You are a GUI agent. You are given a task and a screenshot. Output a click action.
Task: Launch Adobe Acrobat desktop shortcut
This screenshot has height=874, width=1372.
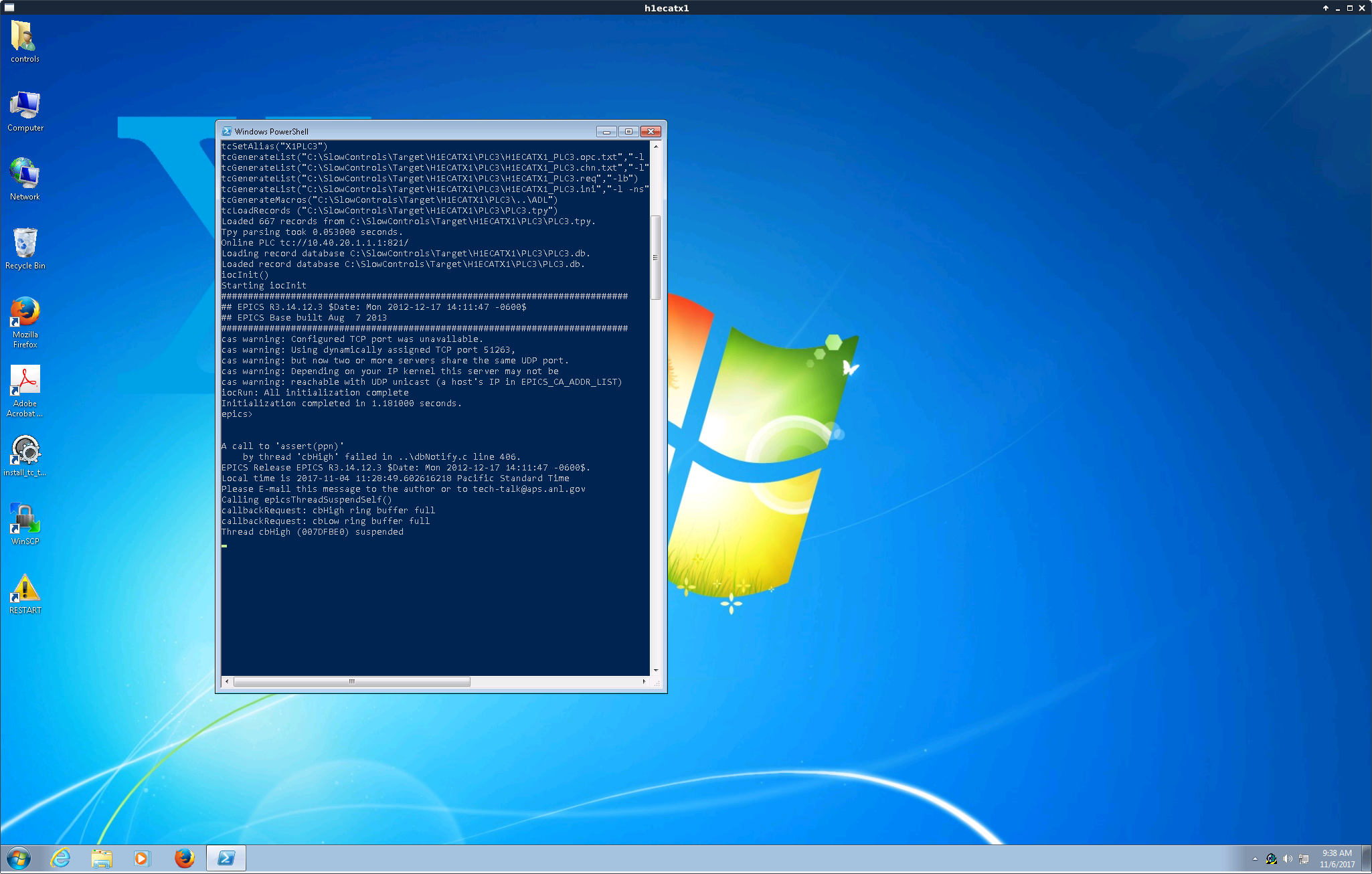pyautogui.click(x=25, y=391)
